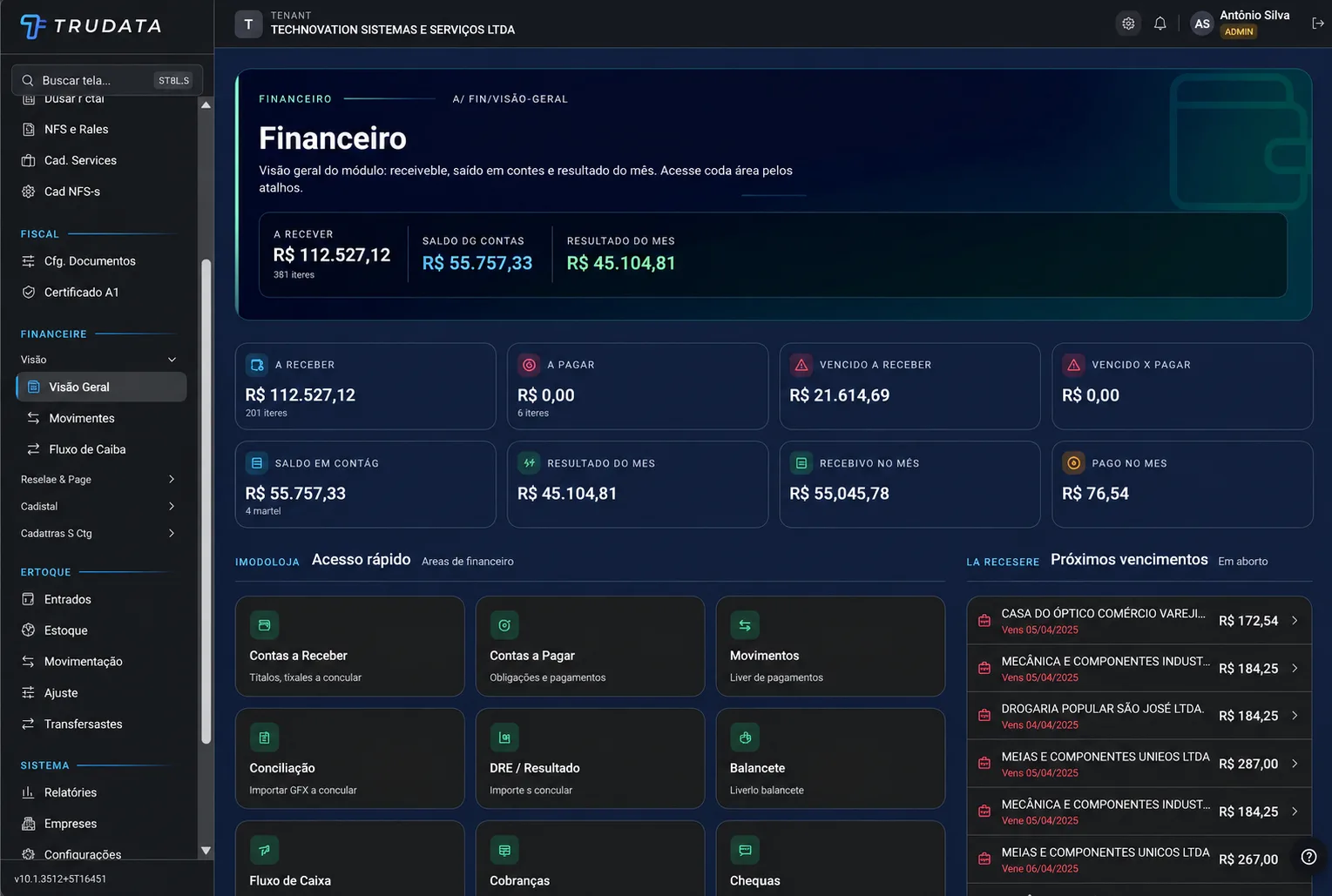Click the Resultado do Mes card icon
This screenshot has width=1332, height=896.
[529, 463]
